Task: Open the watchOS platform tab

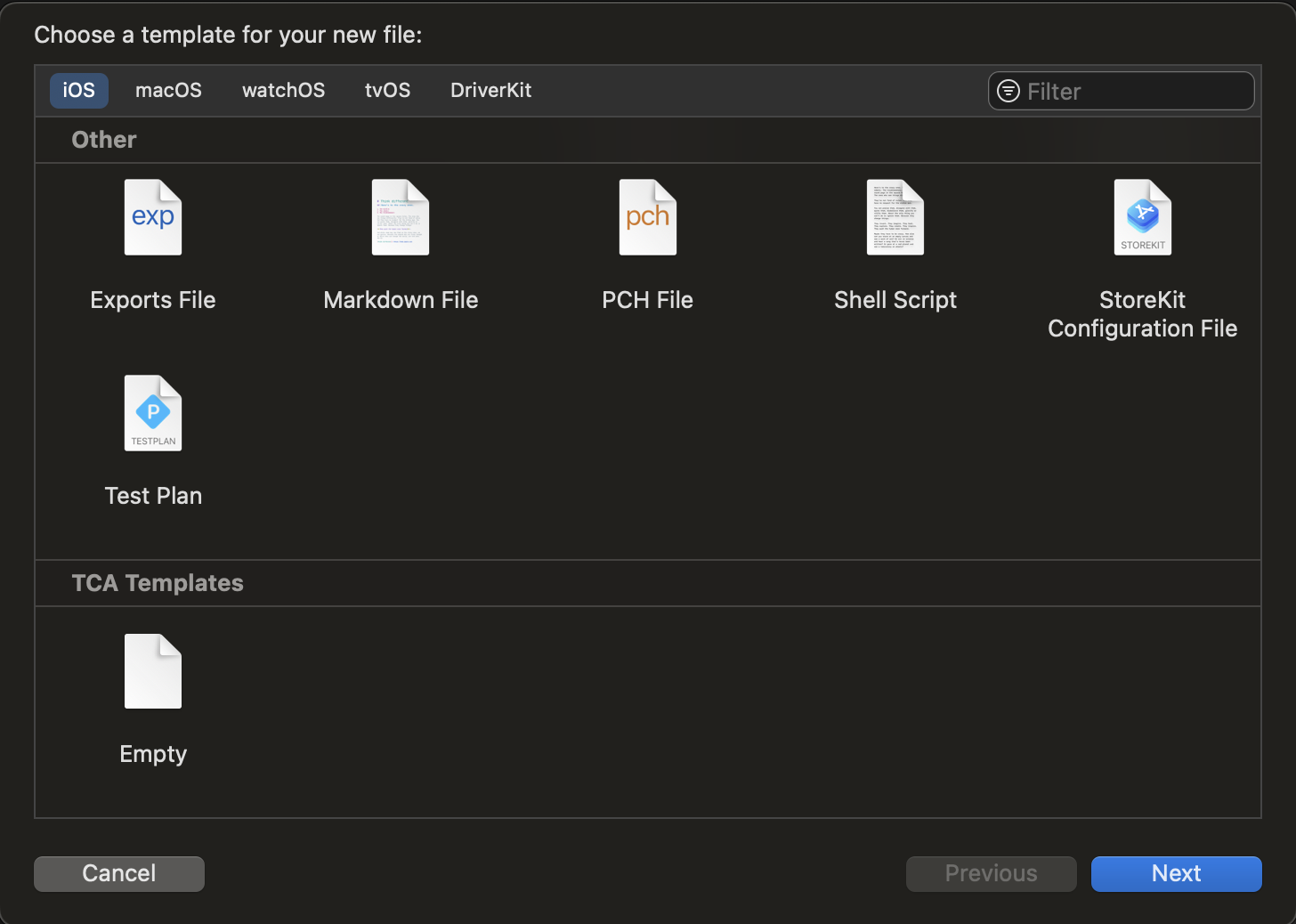Action: coord(284,90)
